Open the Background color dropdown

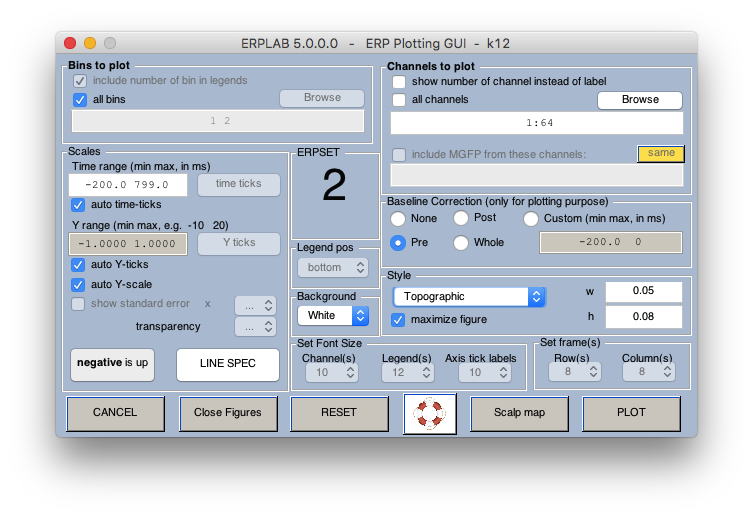coord(333,316)
